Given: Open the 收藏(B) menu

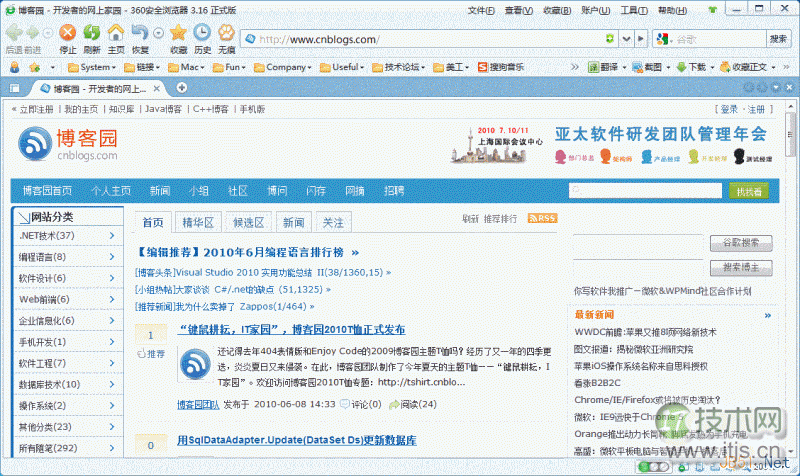Looking at the screenshot, I should [x=557, y=10].
